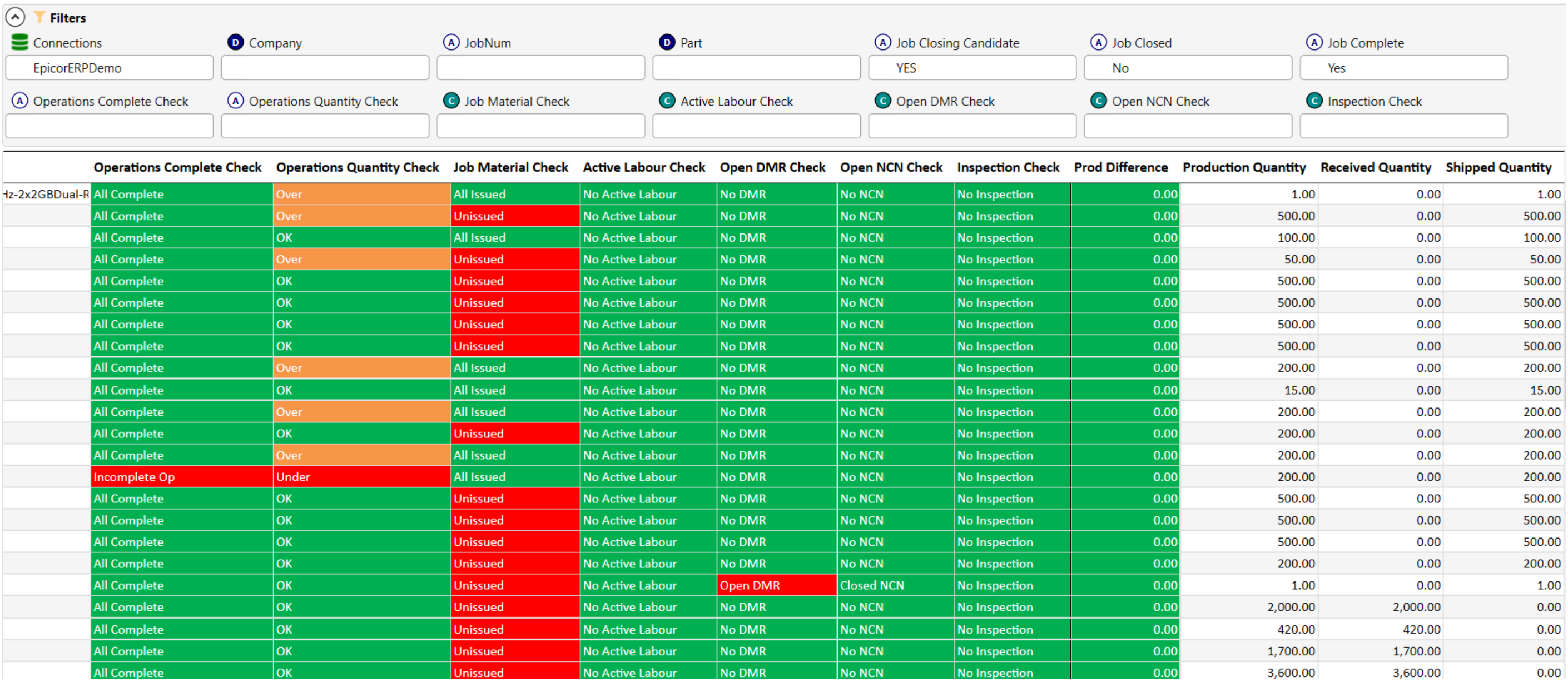Image resolution: width=1568 pixels, height=682 pixels.
Task: Select the Closed NCN cell
Action: click(x=895, y=585)
